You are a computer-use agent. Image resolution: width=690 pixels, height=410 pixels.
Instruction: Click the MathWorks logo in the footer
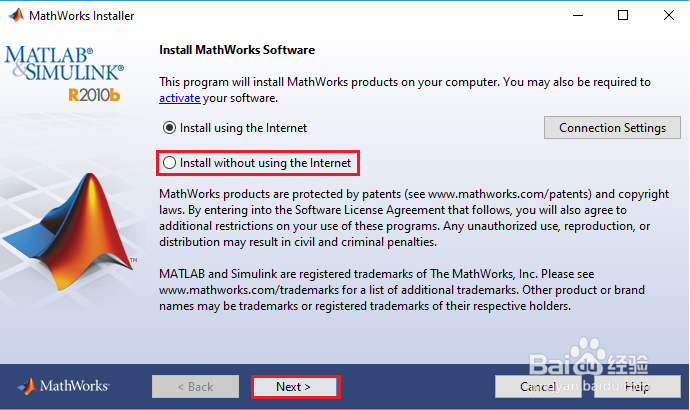tap(64, 386)
